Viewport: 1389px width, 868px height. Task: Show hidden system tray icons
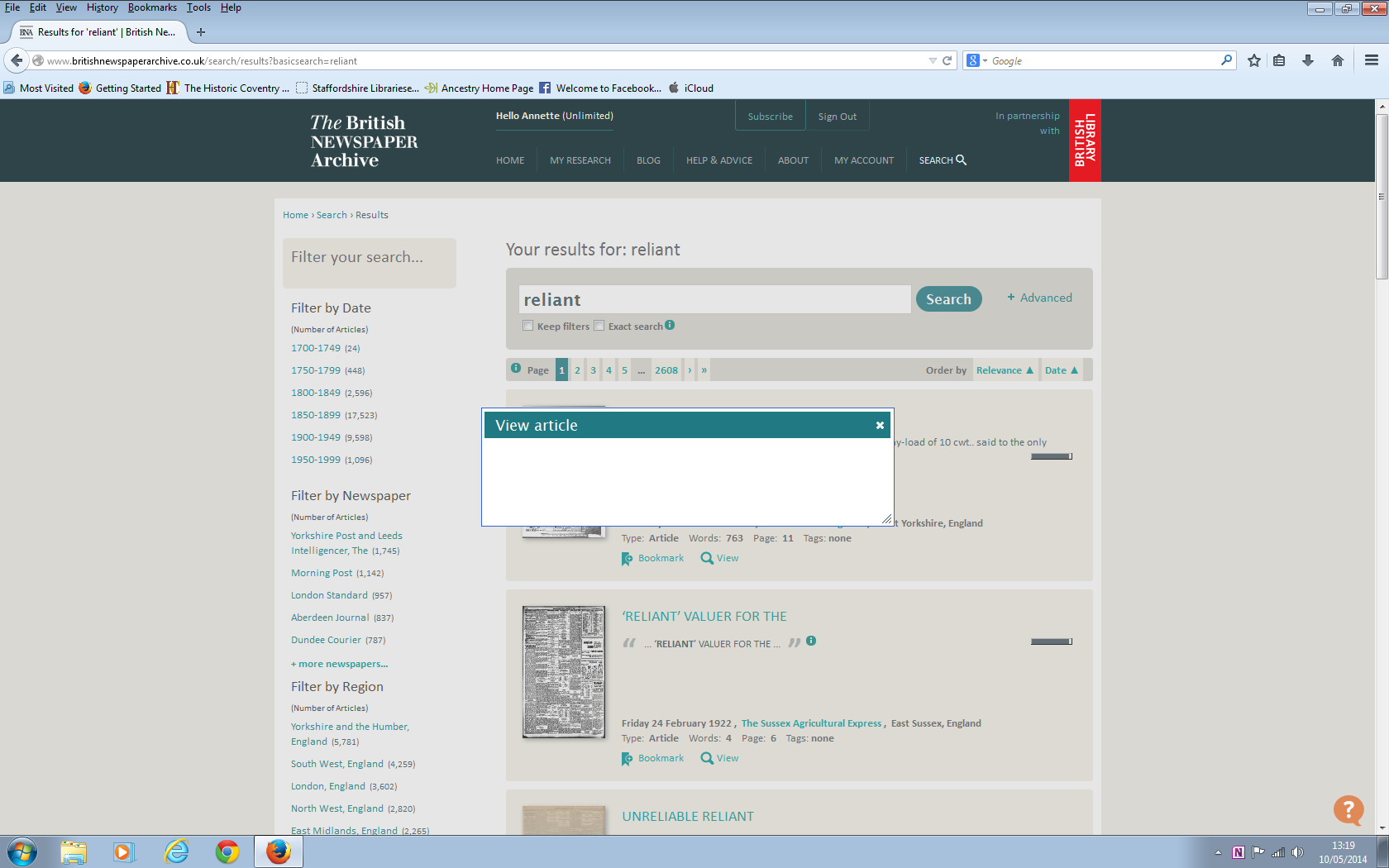(x=1218, y=852)
